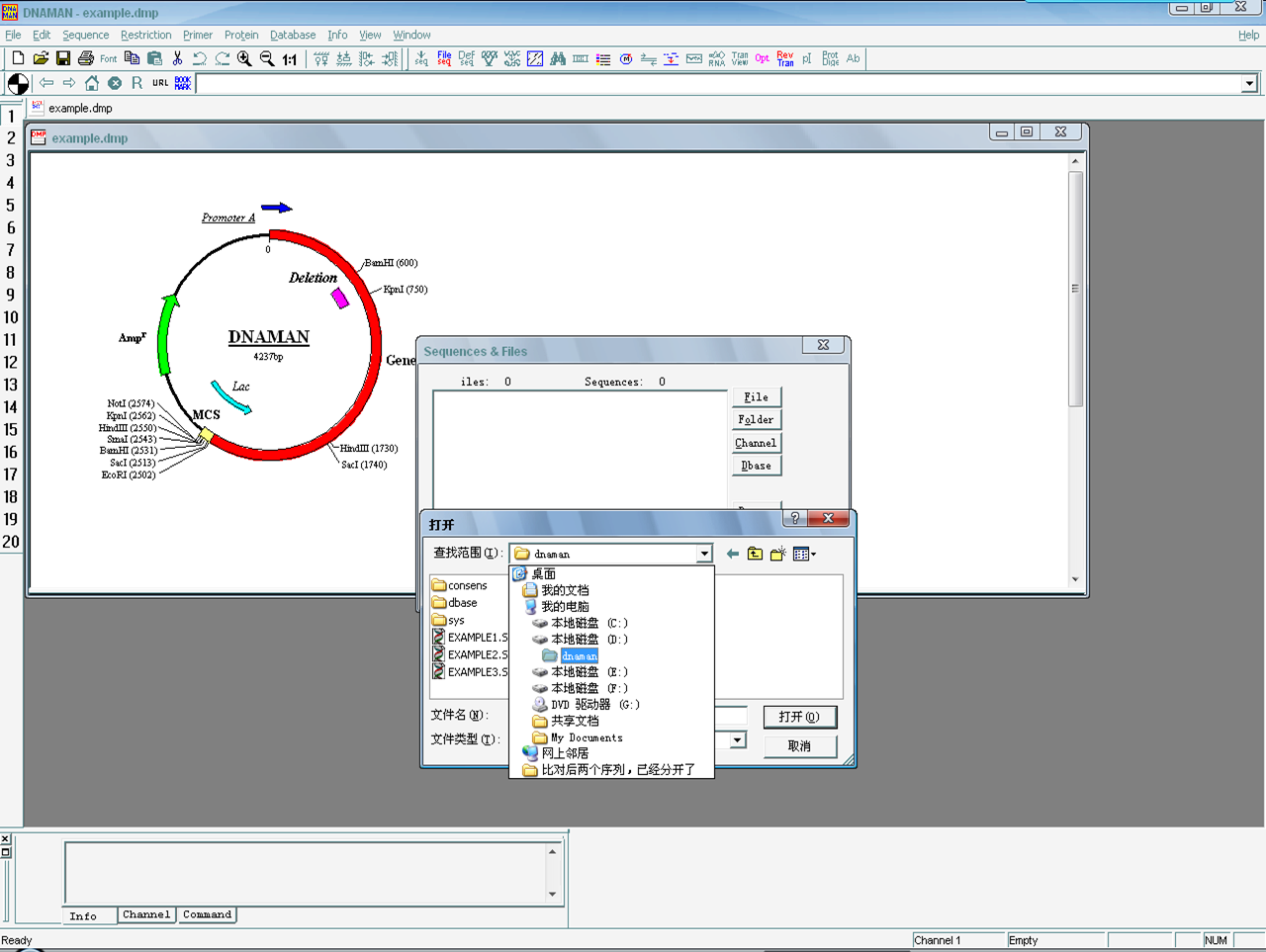This screenshot has height=952, width=1266.
Task: Open the Sequence menu
Action: 86,35
